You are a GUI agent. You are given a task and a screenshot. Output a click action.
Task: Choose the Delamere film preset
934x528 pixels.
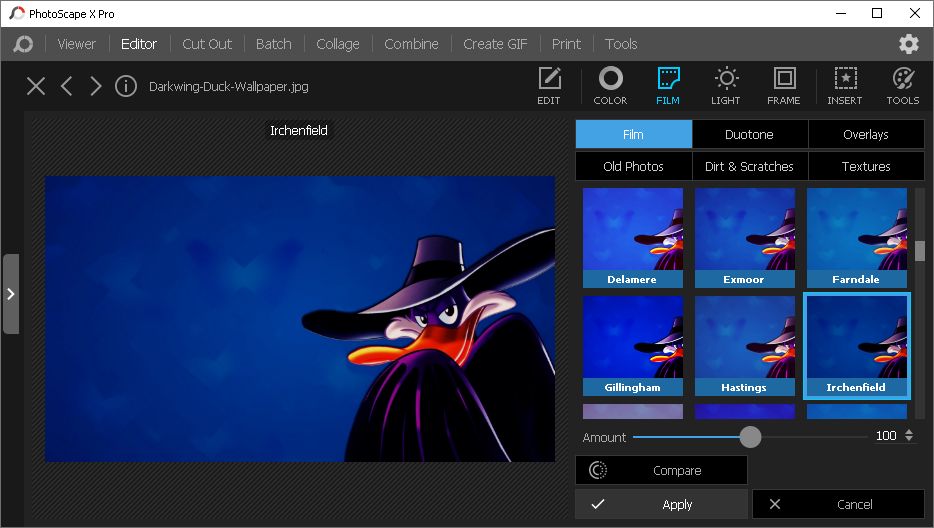point(633,238)
